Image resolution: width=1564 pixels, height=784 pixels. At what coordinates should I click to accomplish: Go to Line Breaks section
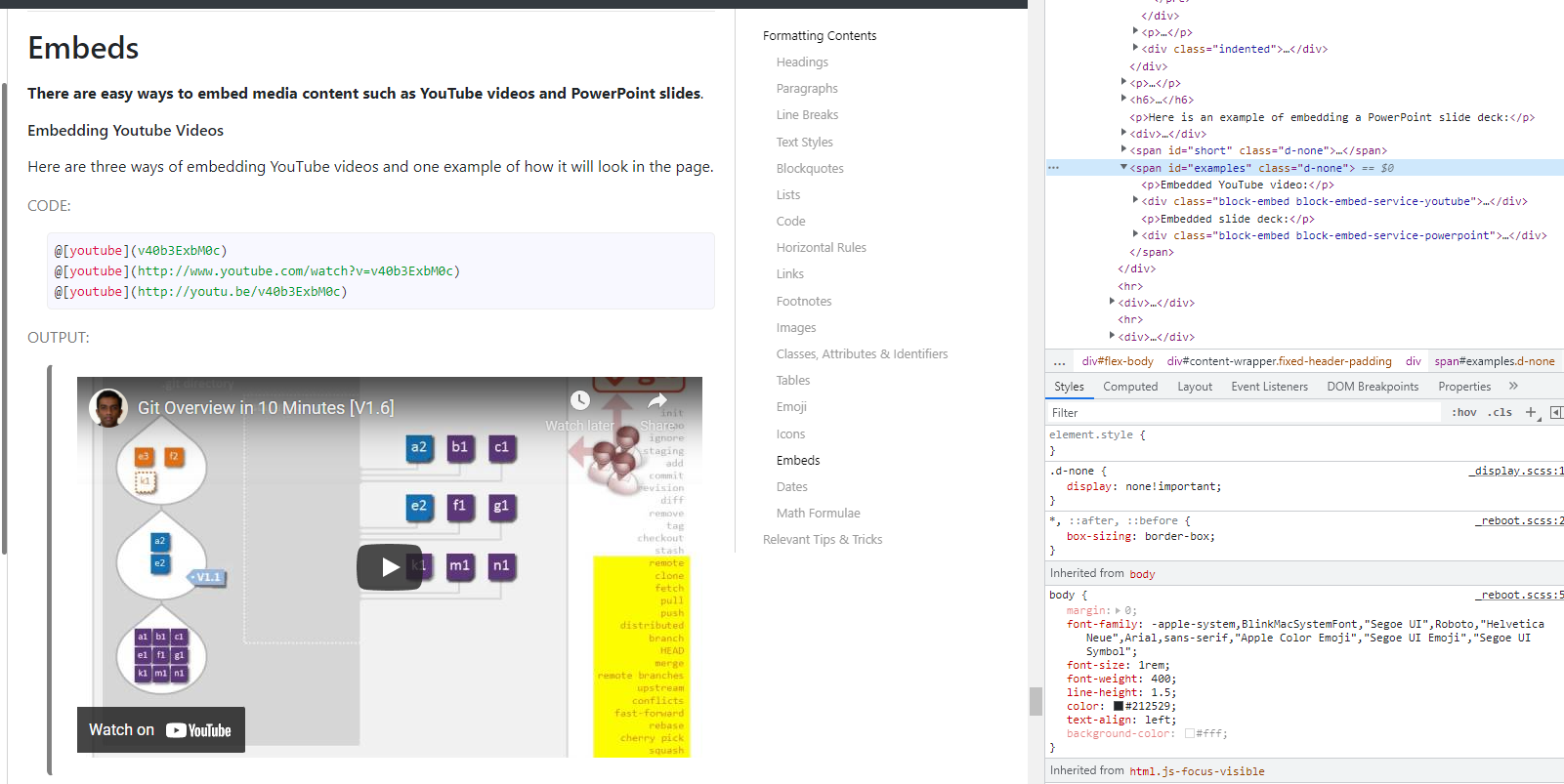coord(807,115)
